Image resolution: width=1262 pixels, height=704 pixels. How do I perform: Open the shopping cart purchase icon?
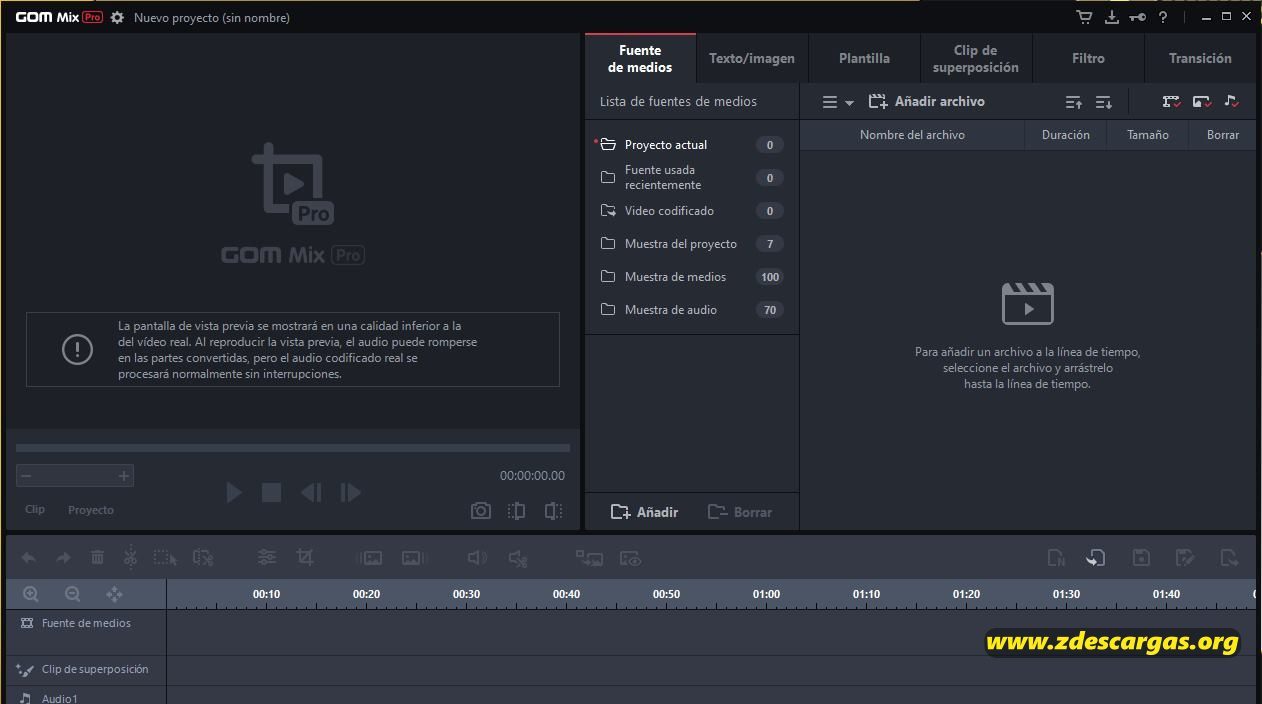1084,17
